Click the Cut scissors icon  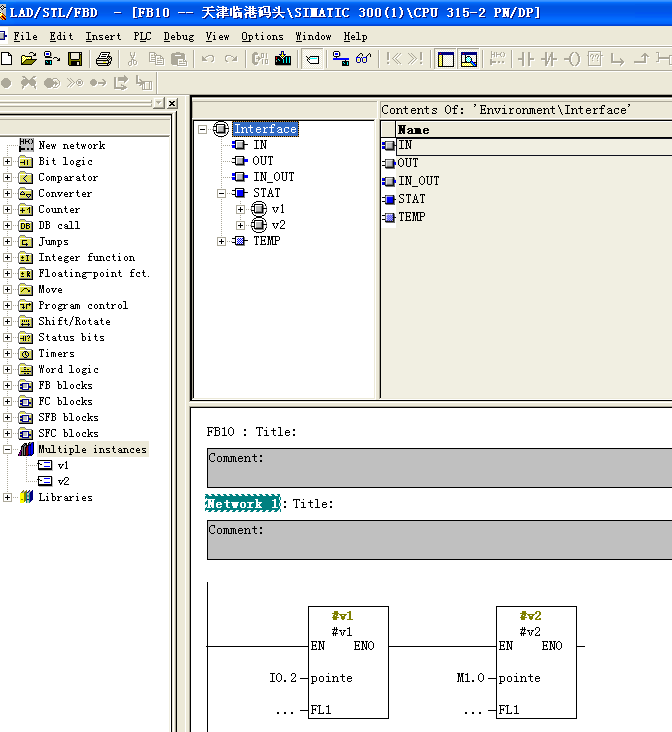(x=133, y=59)
